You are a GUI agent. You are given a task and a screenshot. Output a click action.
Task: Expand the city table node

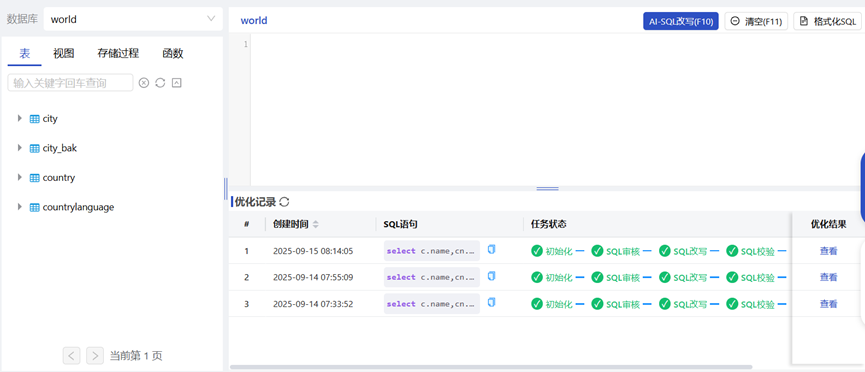(x=20, y=118)
